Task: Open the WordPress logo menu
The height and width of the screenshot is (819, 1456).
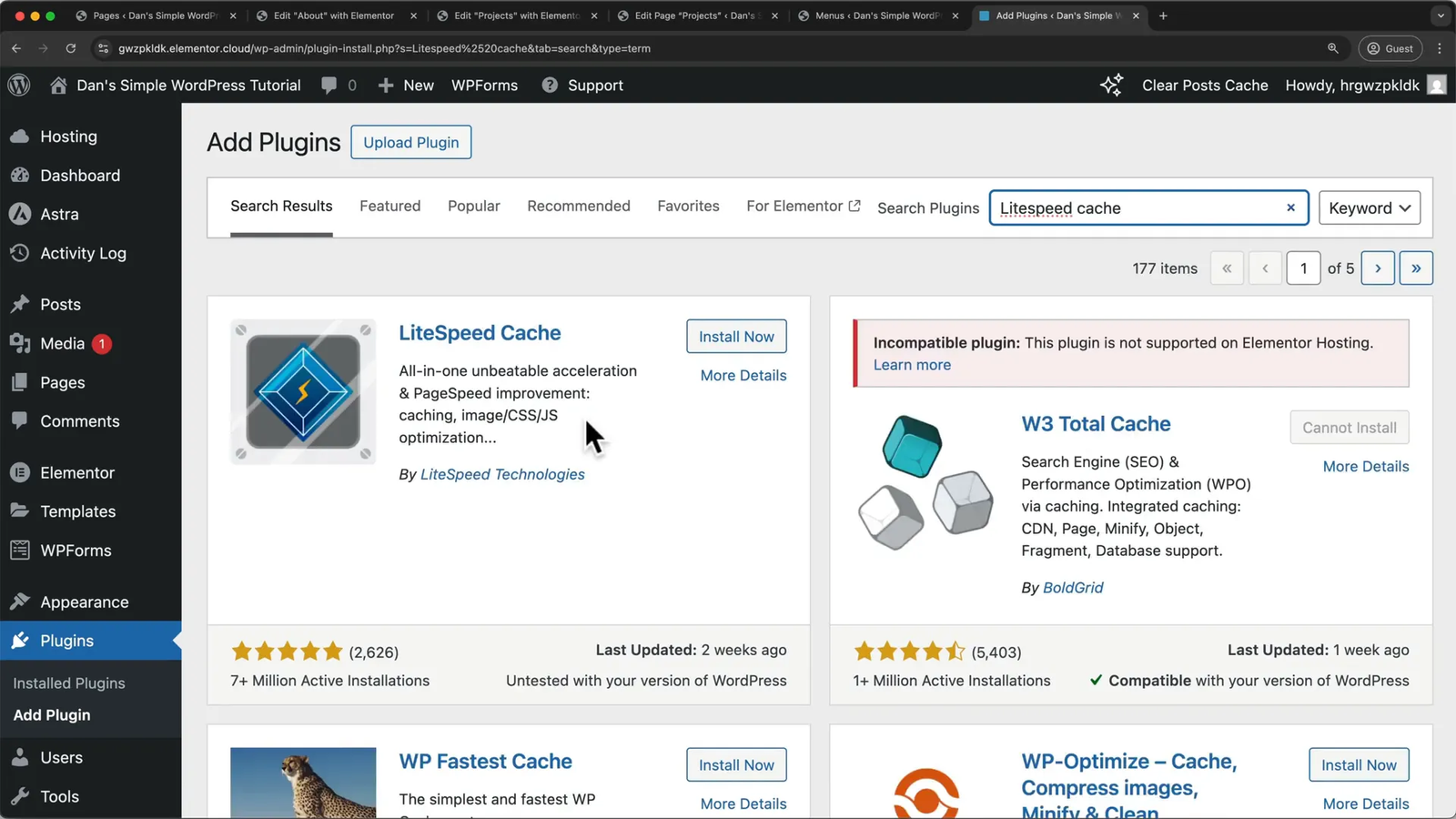Action: (19, 85)
